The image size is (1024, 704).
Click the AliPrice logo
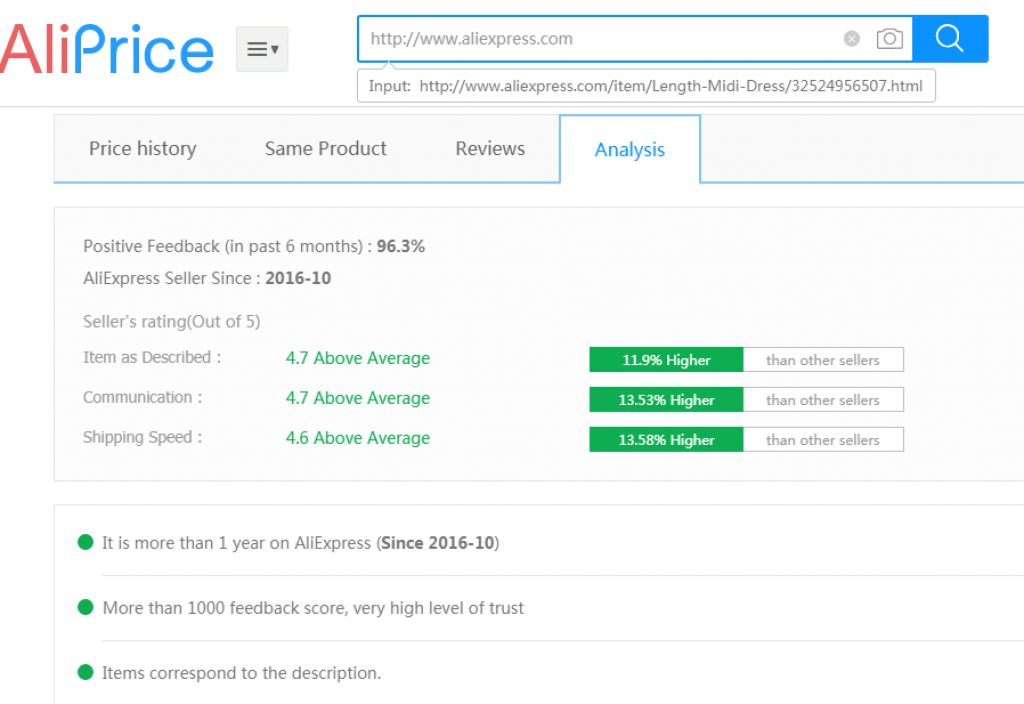(x=107, y=48)
